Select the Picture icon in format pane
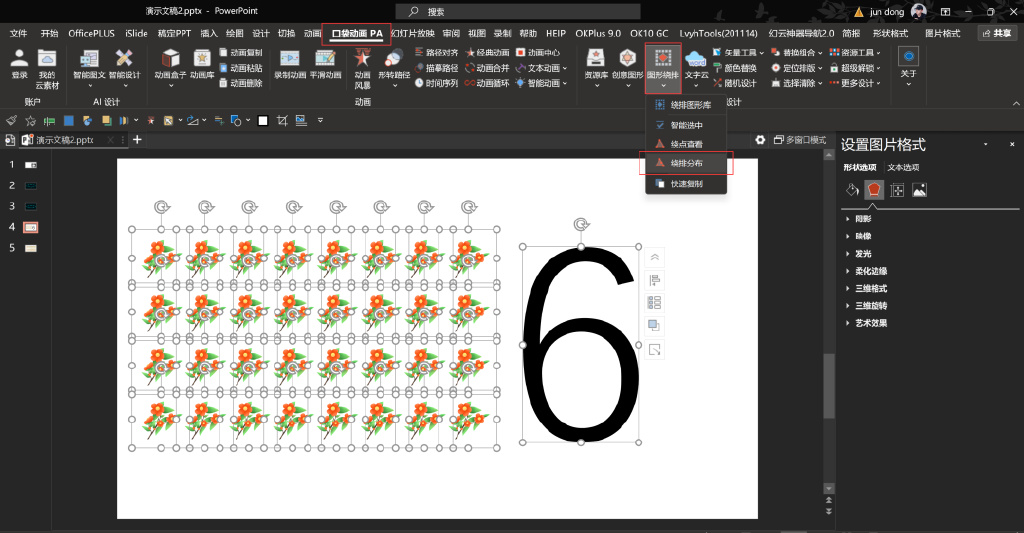The width and height of the screenshot is (1024, 533). 920,190
